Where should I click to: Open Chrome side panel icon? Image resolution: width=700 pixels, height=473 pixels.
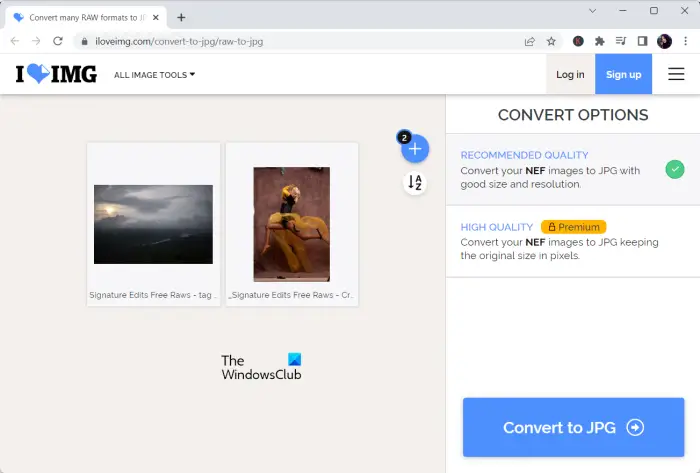(x=642, y=41)
